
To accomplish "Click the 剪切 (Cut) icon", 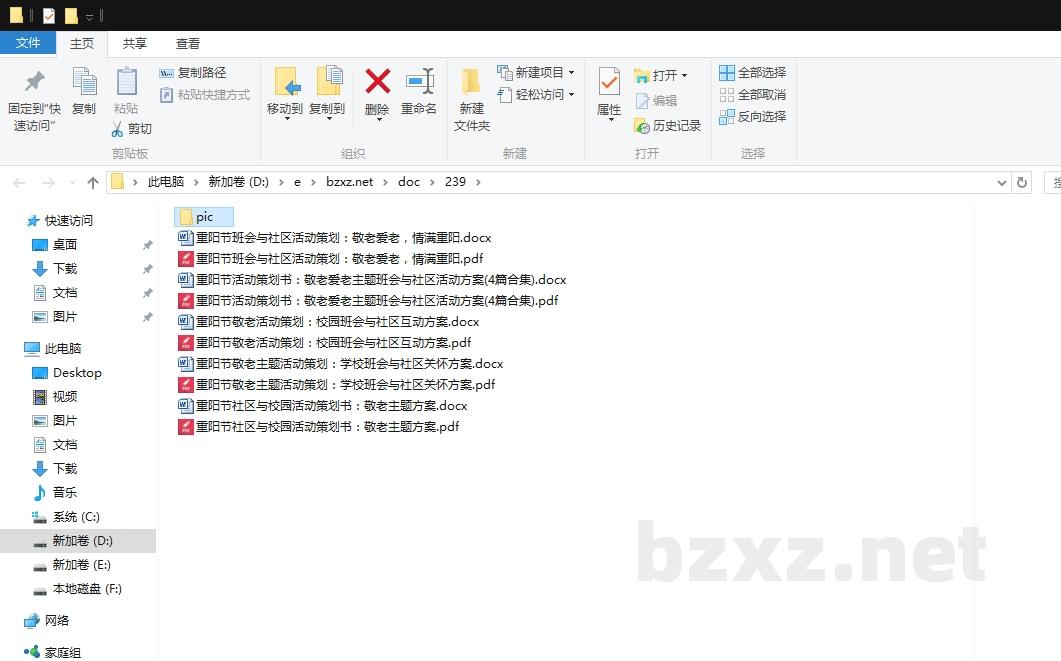I will point(134,128).
